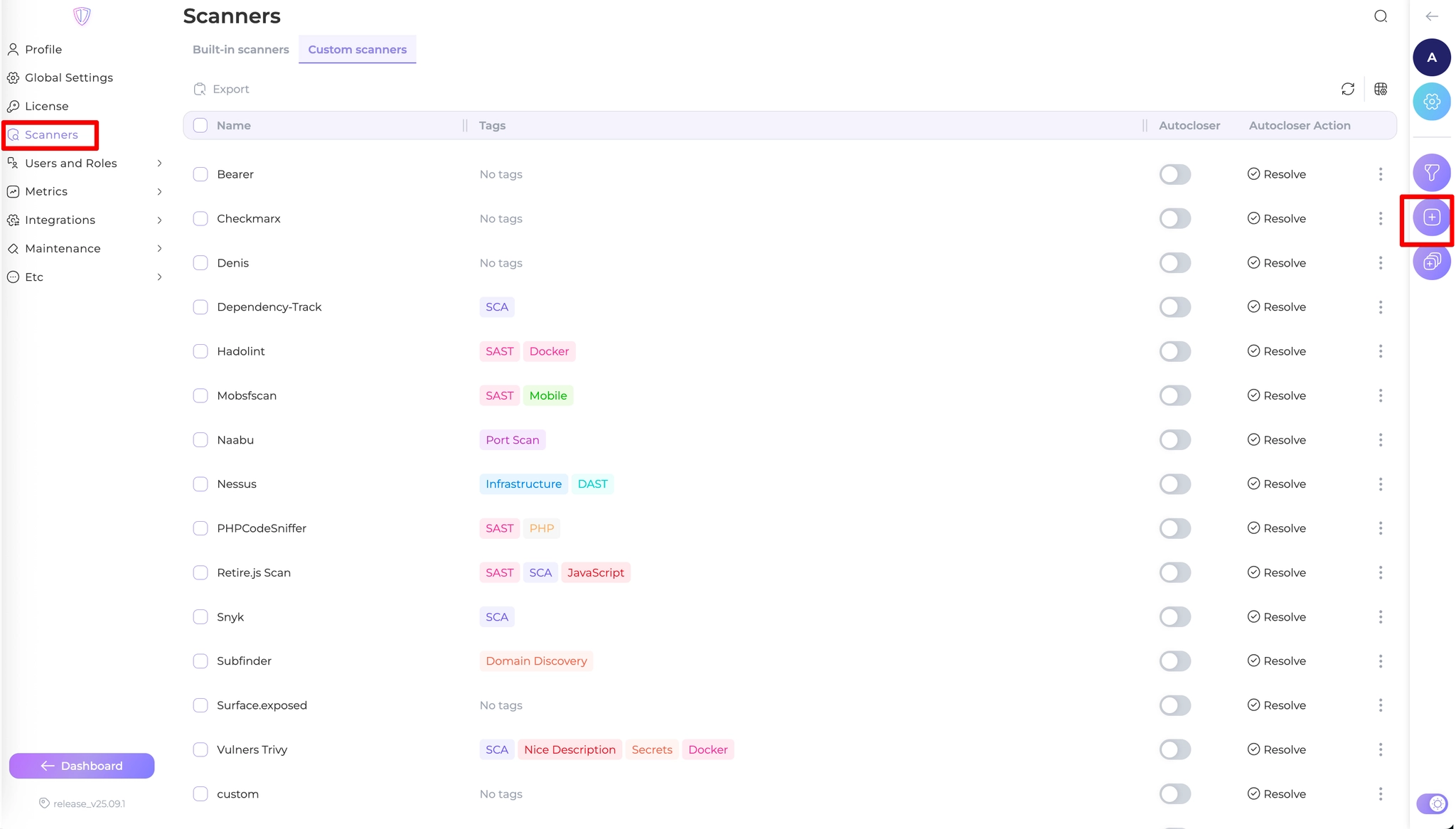Switch to Built-in scanners tab
The width and height of the screenshot is (1456, 829).
click(x=240, y=49)
